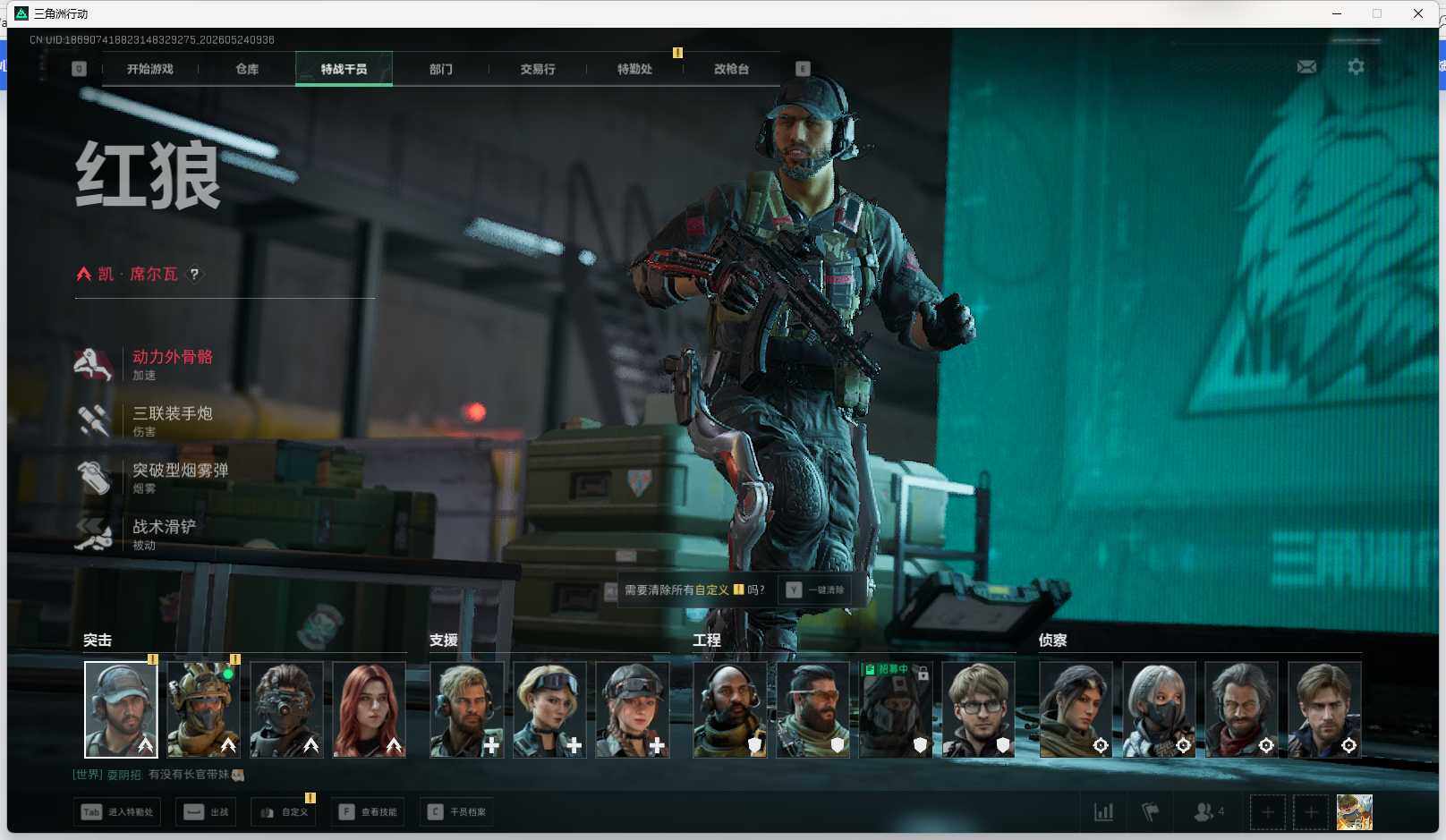
Task: Open the 干员档案 button
Action: coord(457,812)
